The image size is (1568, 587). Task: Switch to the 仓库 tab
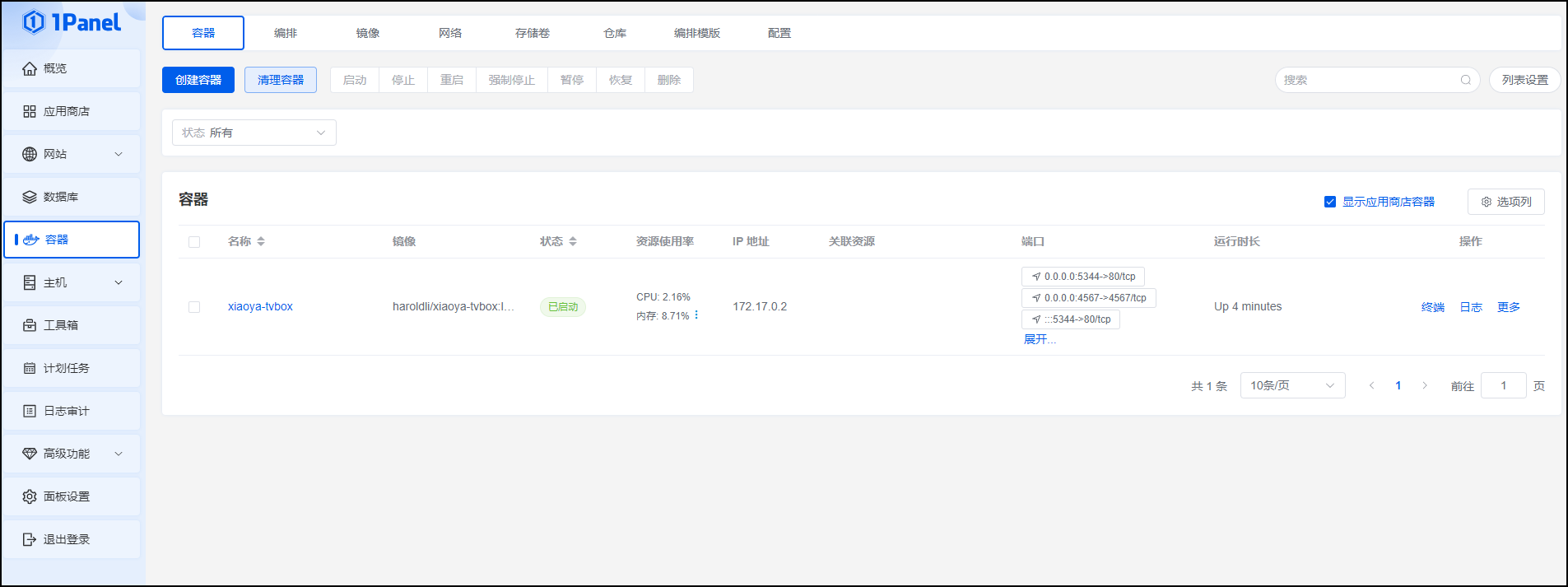(615, 33)
